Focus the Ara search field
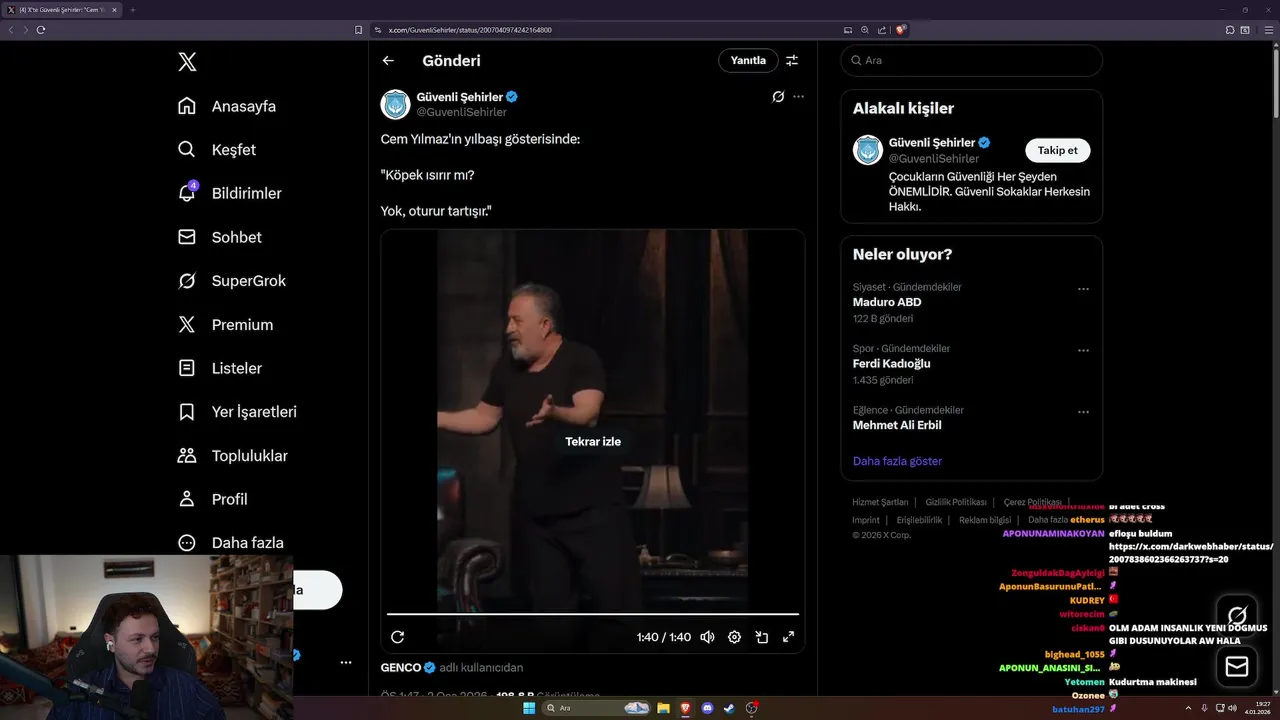Viewport: 1280px width, 720px height. [x=971, y=60]
